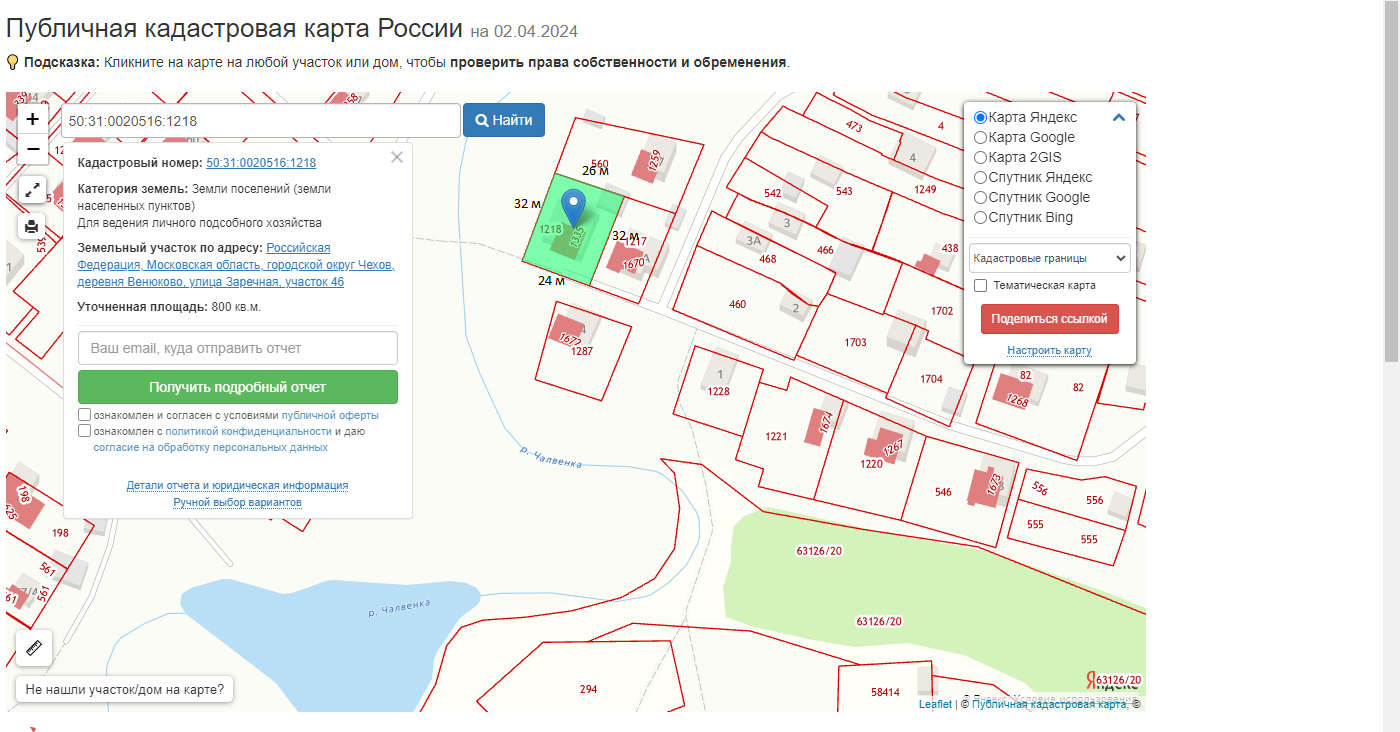Click the blue location pin marker

573,208
